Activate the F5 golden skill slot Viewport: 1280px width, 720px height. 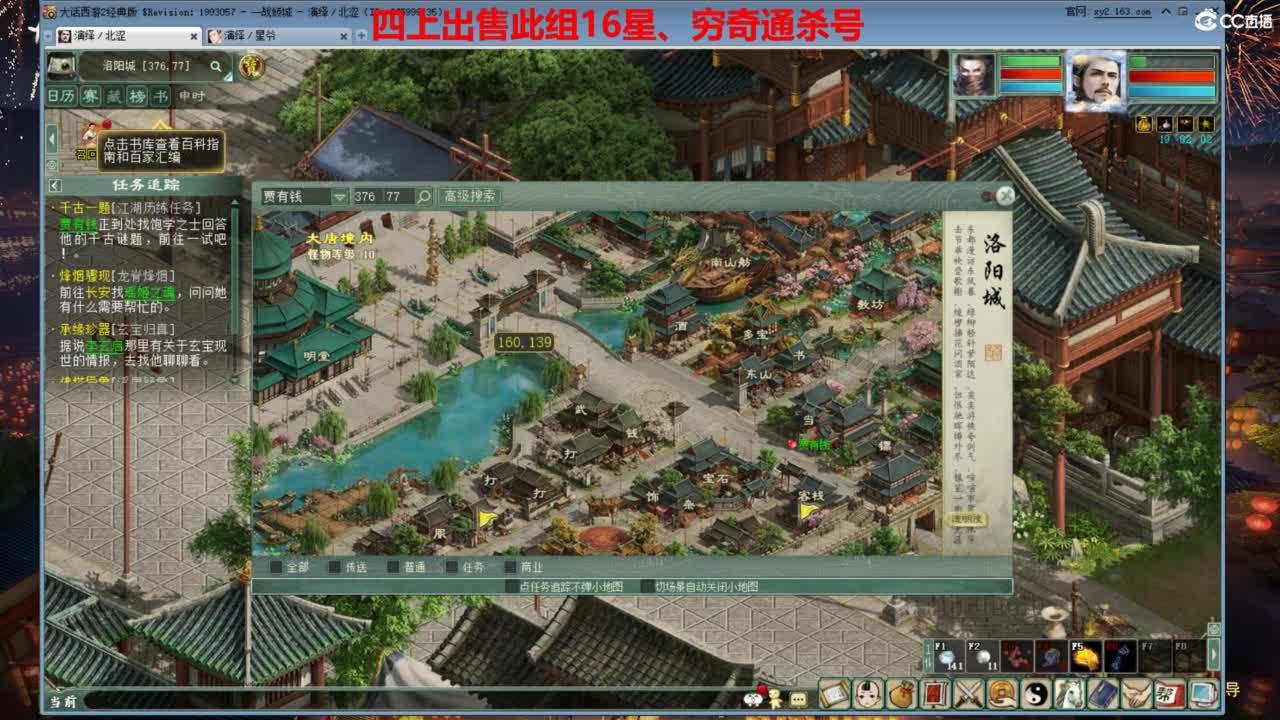pos(1086,656)
